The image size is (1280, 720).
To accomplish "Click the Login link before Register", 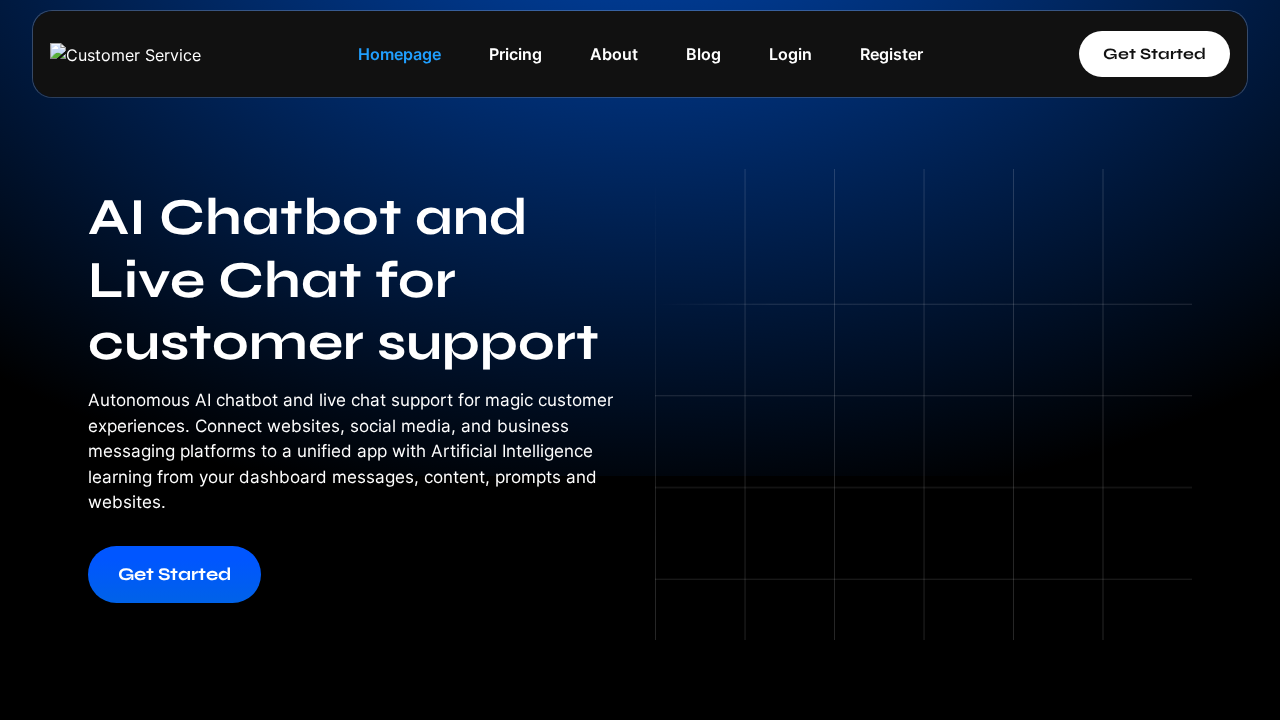I will point(790,54).
